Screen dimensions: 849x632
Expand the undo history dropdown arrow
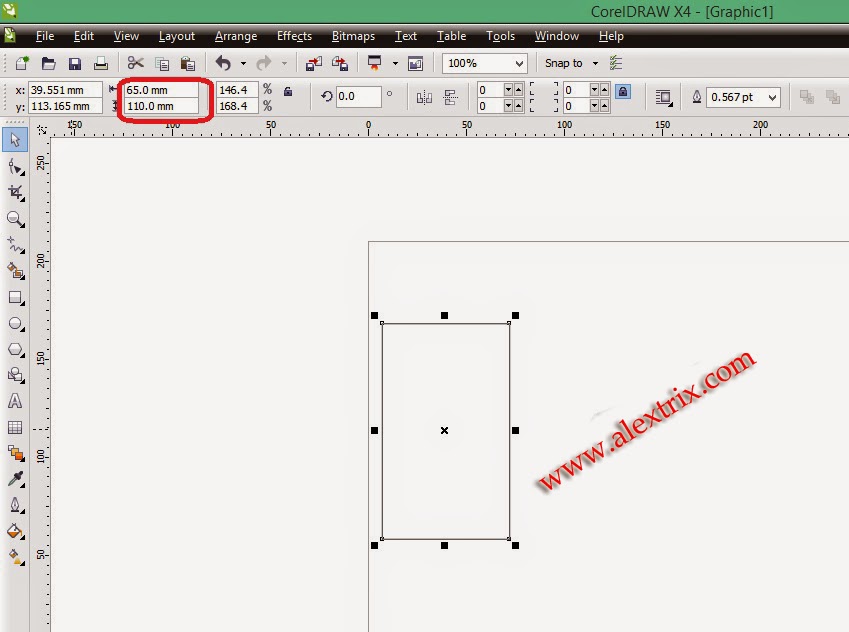coord(243,63)
